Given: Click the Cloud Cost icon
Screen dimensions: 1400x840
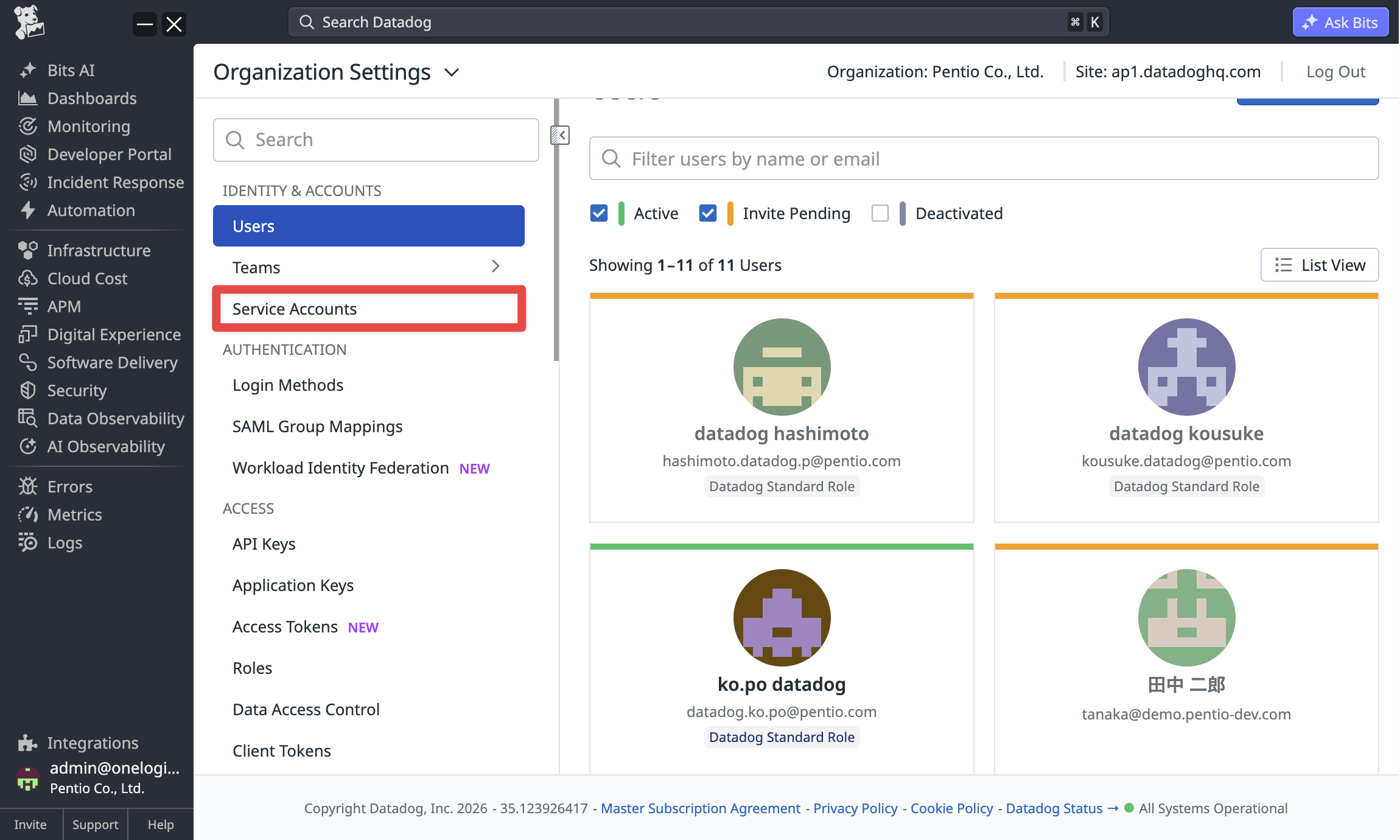Looking at the screenshot, I should point(27,278).
